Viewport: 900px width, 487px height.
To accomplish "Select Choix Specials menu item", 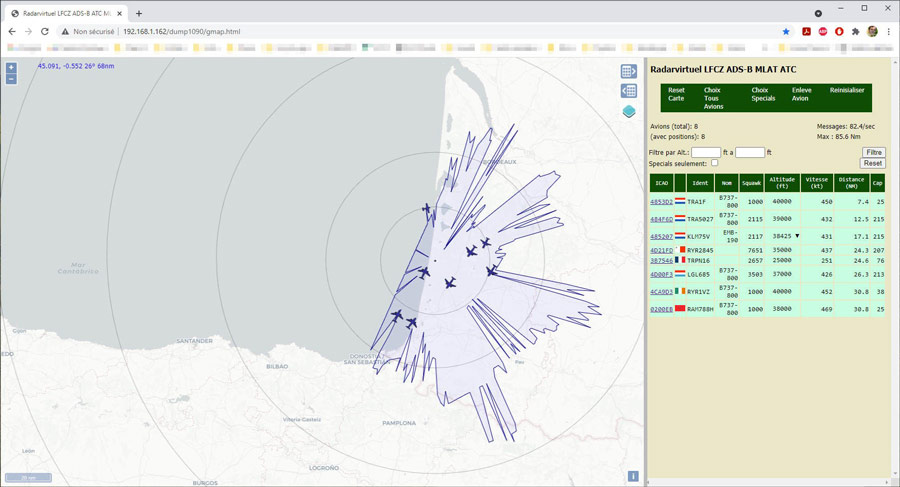I will coord(763,94).
